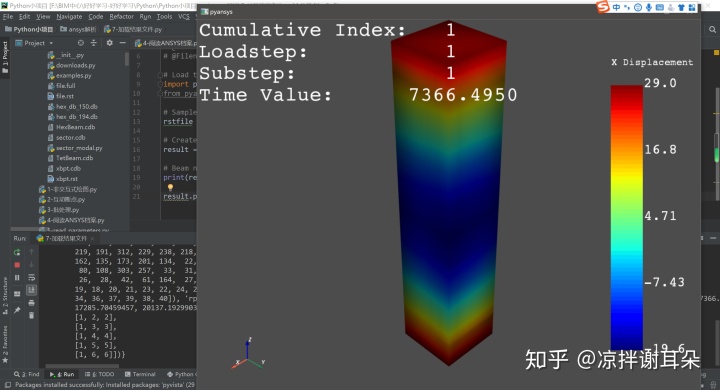Open the Tools menu
This screenshot has width=720, height=390.
164,17
